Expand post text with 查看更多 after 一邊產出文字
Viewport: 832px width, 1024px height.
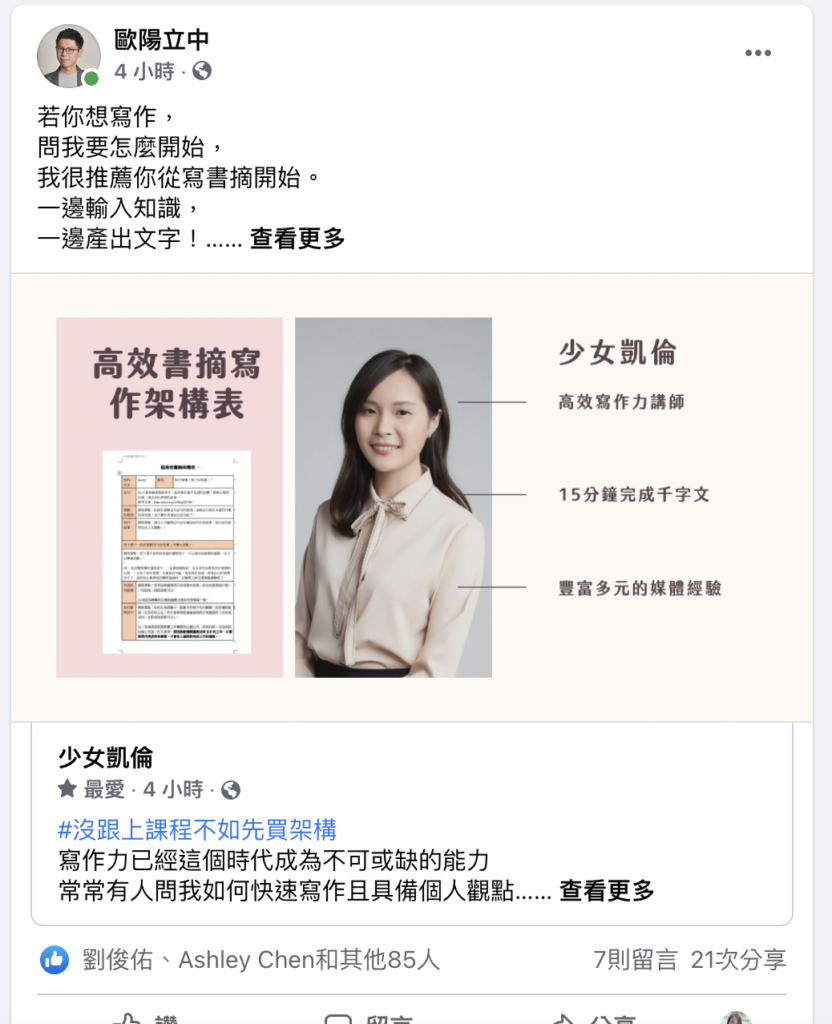[x=297, y=238]
